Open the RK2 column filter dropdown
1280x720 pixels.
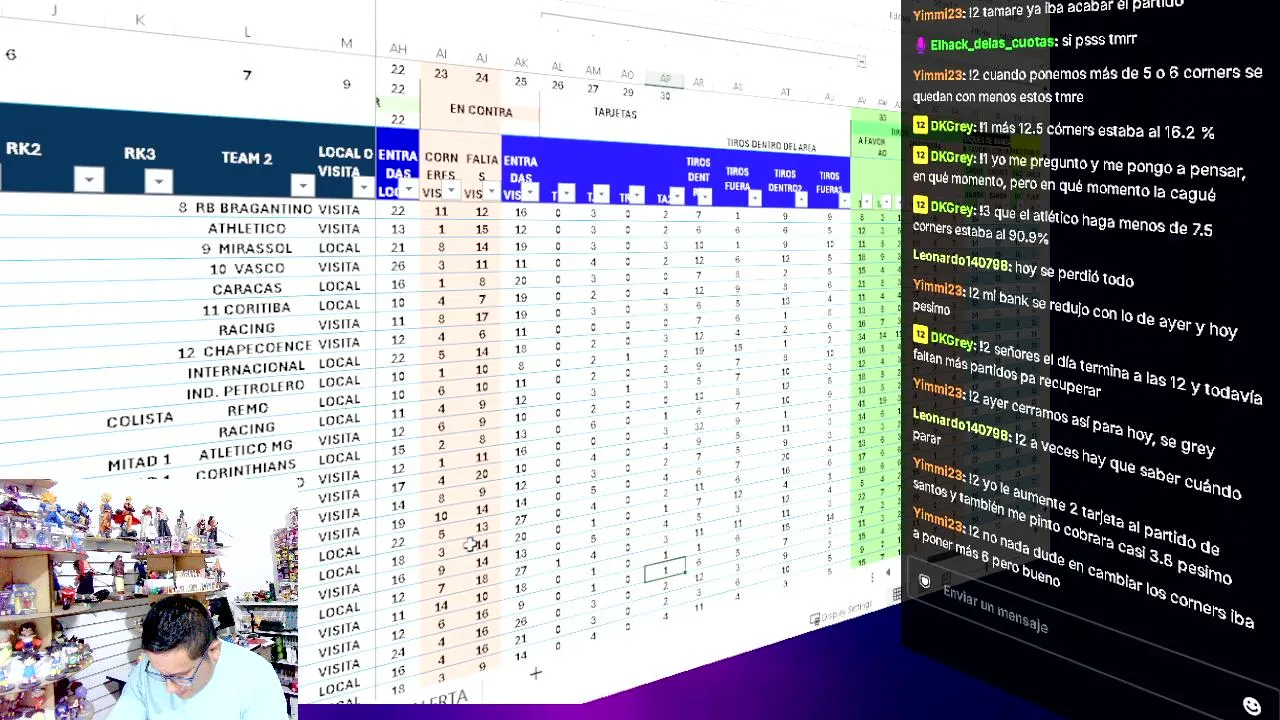[x=89, y=180]
